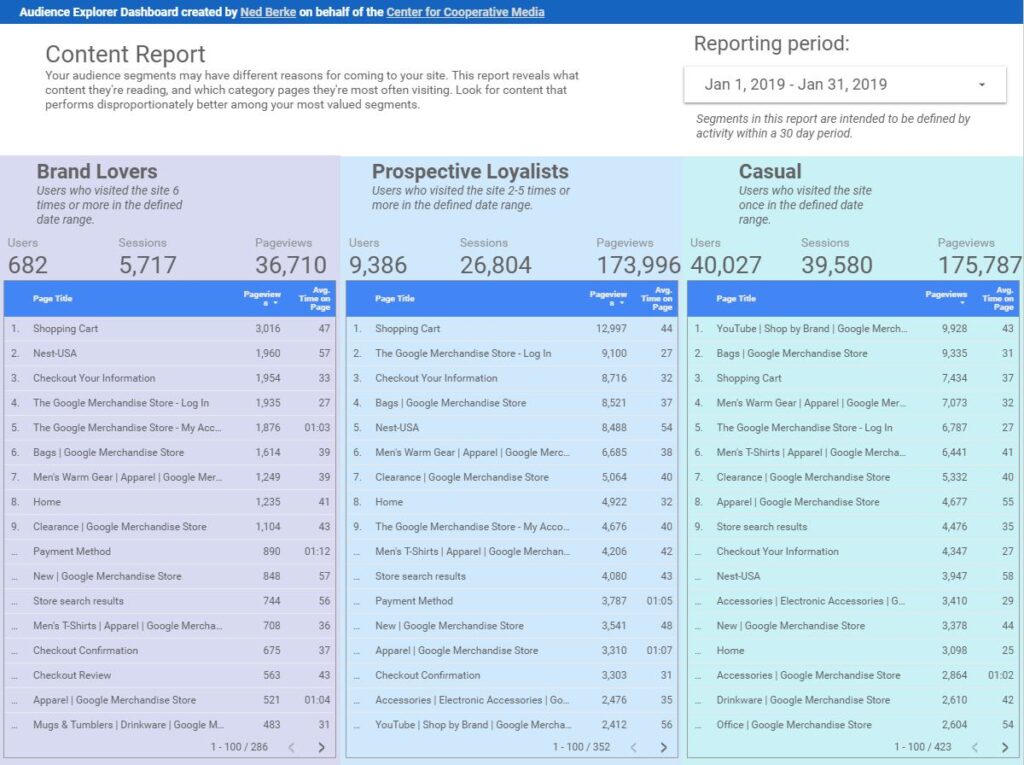Image resolution: width=1024 pixels, height=765 pixels.
Task: Visit the Center for Cooperative Media link
Action: point(465,12)
